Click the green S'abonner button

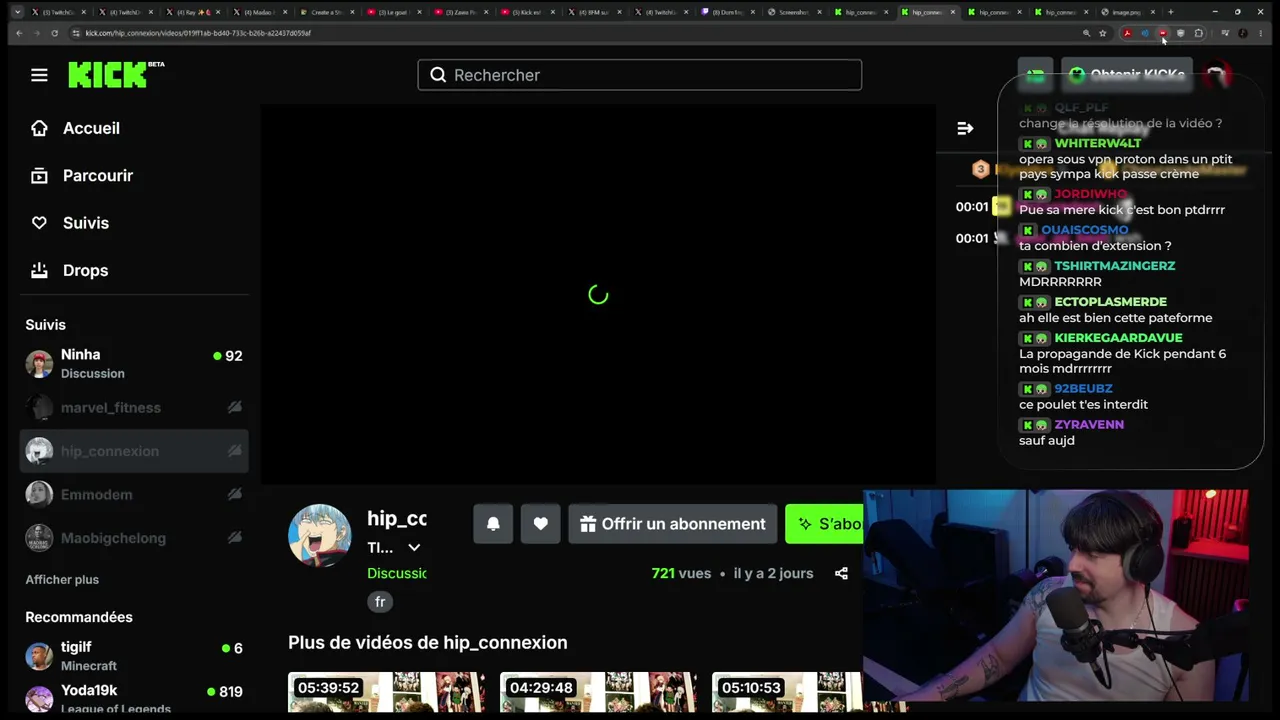tap(824, 524)
